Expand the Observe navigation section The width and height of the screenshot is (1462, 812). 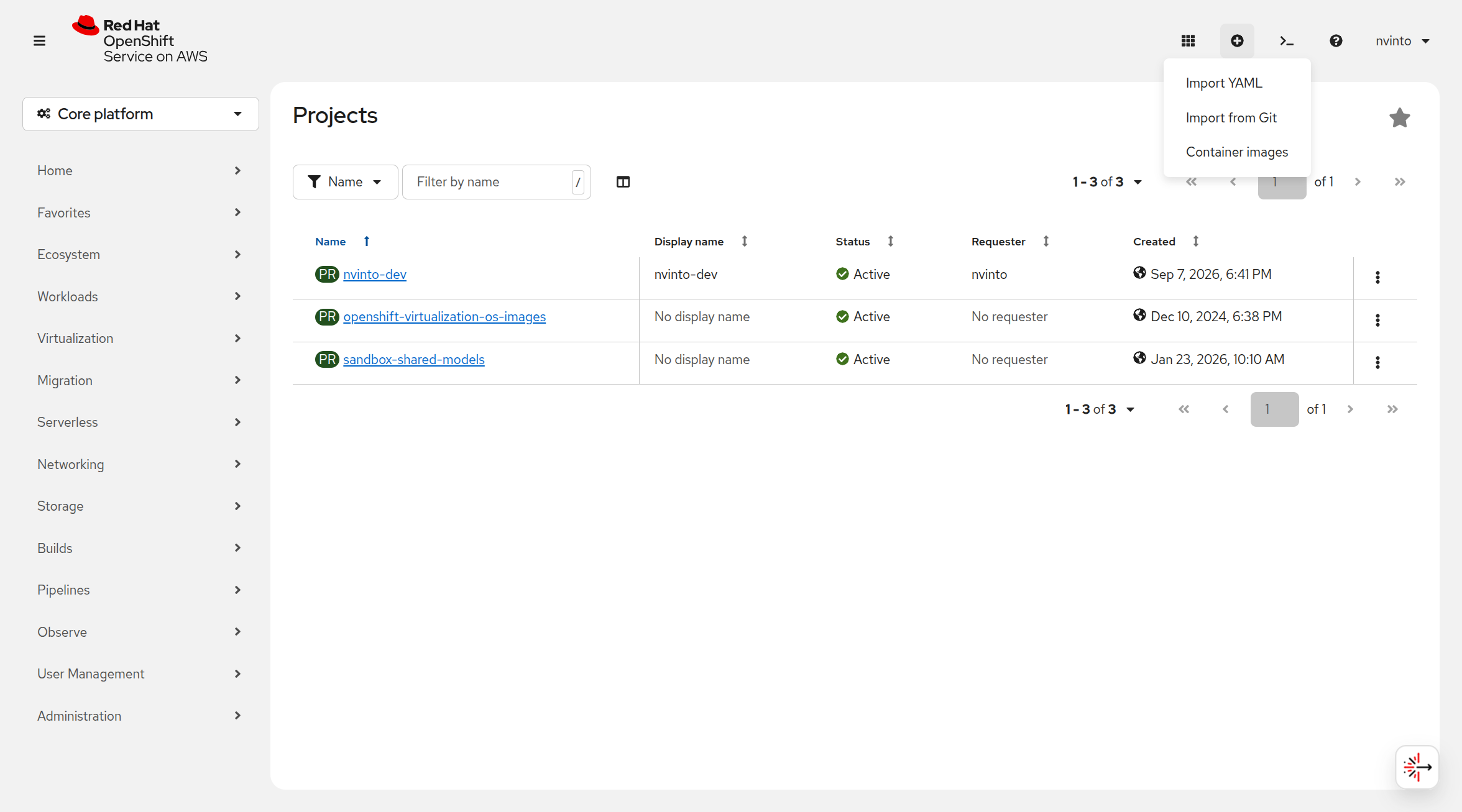[x=140, y=632]
